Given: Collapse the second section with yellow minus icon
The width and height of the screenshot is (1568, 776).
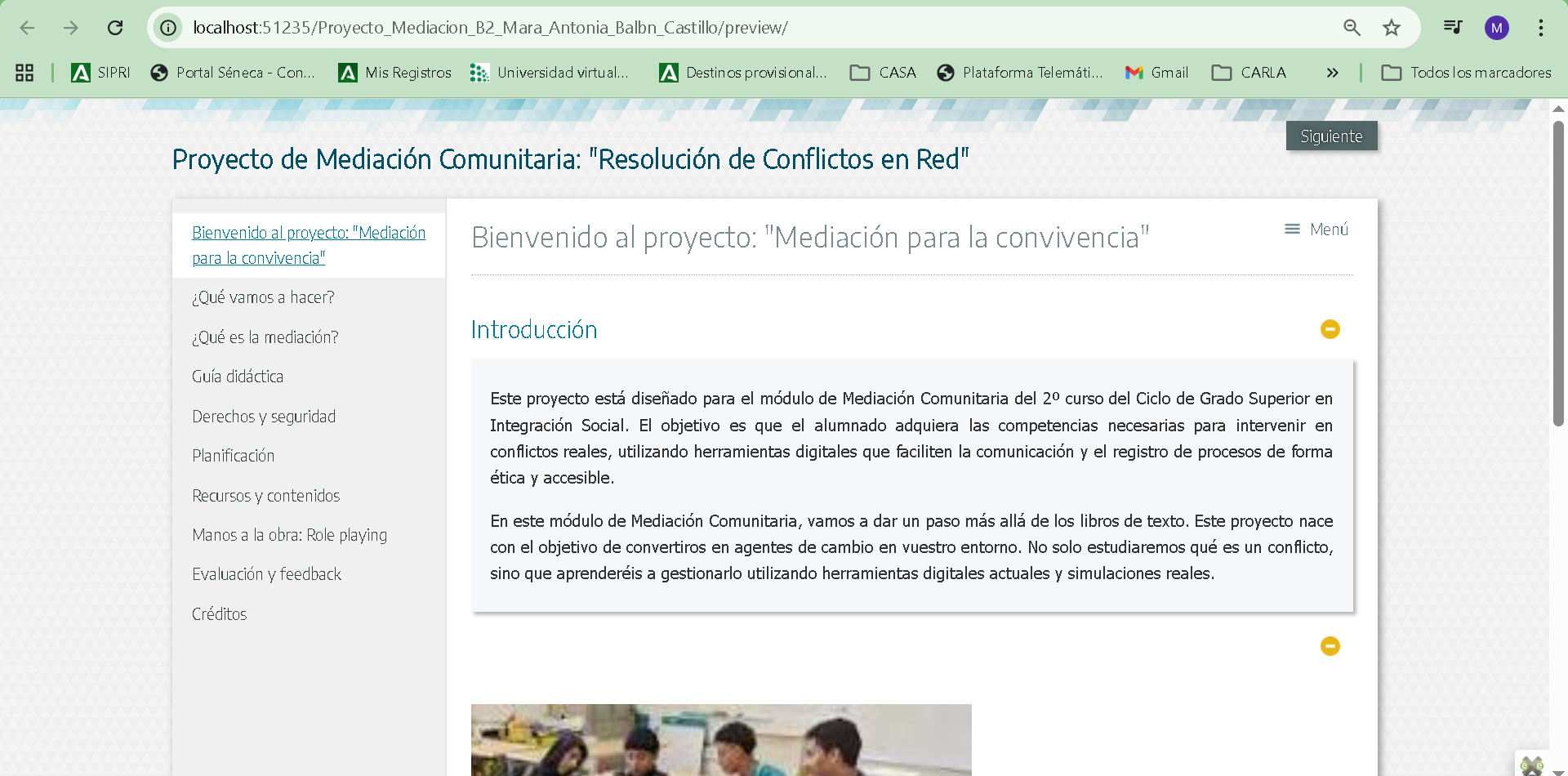Looking at the screenshot, I should (x=1330, y=646).
